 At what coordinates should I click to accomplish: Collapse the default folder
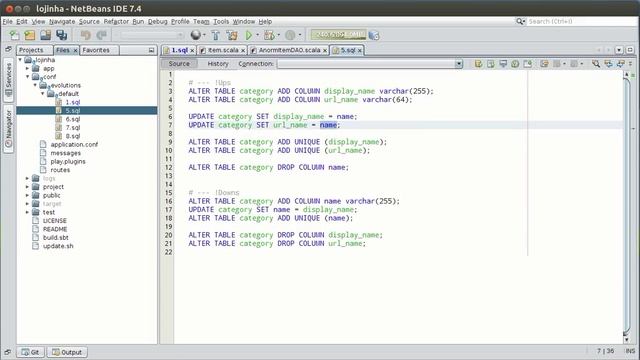43,94
